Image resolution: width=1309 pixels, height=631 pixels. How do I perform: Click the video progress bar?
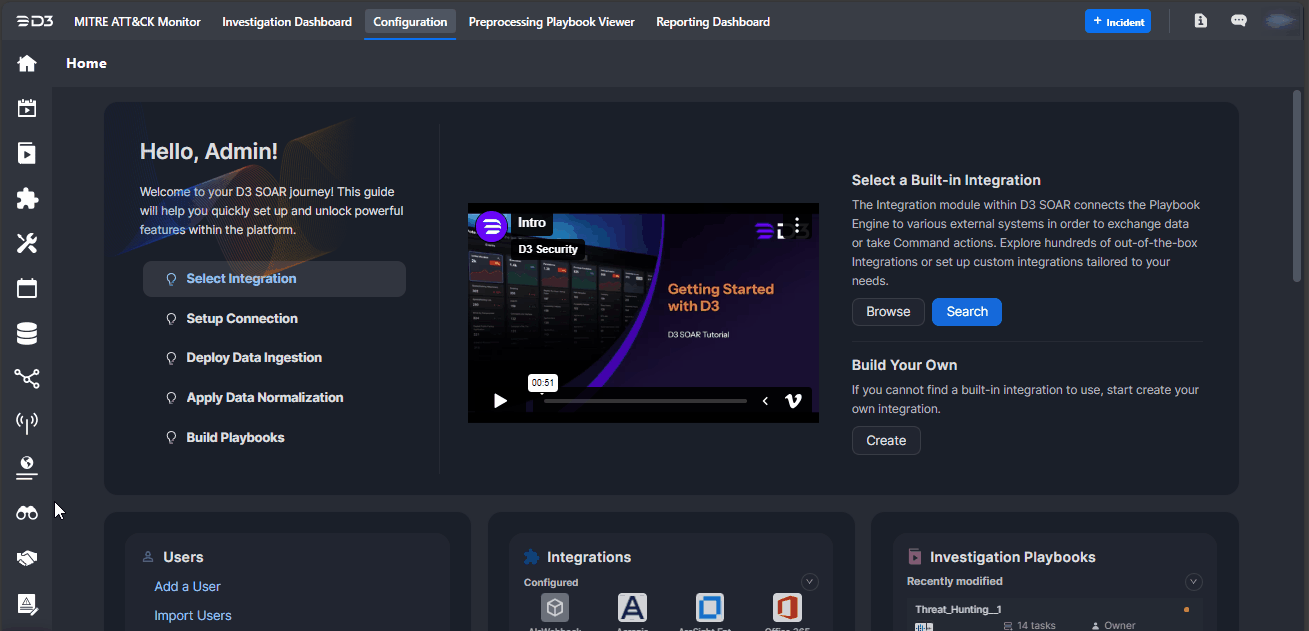tap(645, 401)
